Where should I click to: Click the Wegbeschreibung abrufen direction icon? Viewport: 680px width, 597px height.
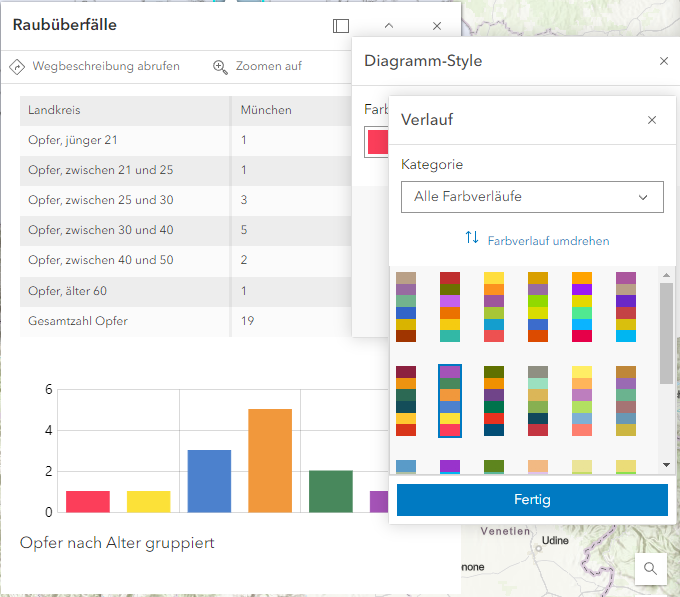click(x=17, y=67)
